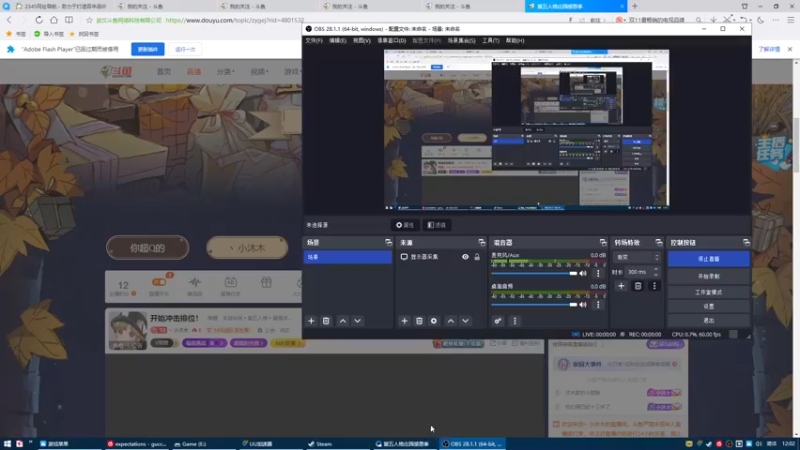Click the Studio Mode button
Screen dimensions: 800x450
(709, 292)
